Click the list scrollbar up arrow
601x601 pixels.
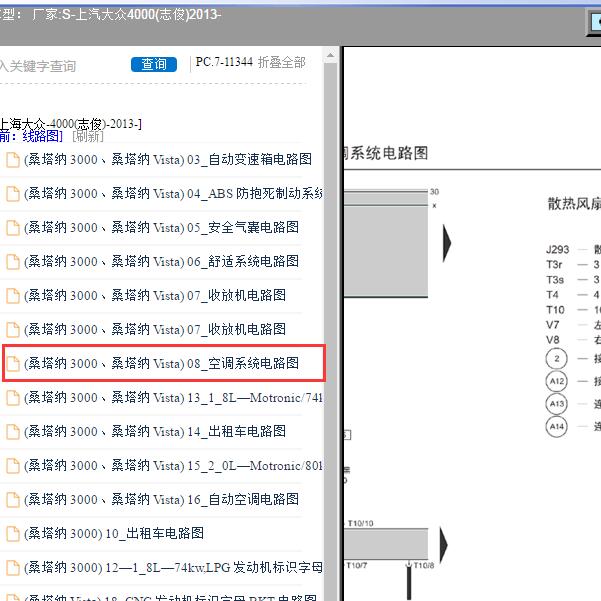tap(330, 56)
